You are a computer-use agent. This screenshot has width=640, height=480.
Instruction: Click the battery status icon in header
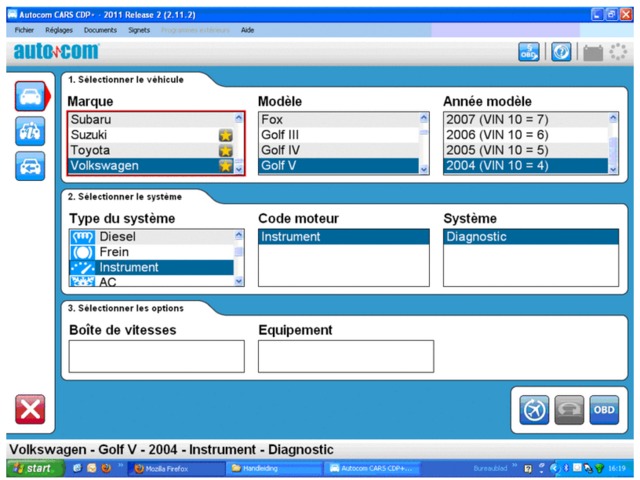coord(593,53)
